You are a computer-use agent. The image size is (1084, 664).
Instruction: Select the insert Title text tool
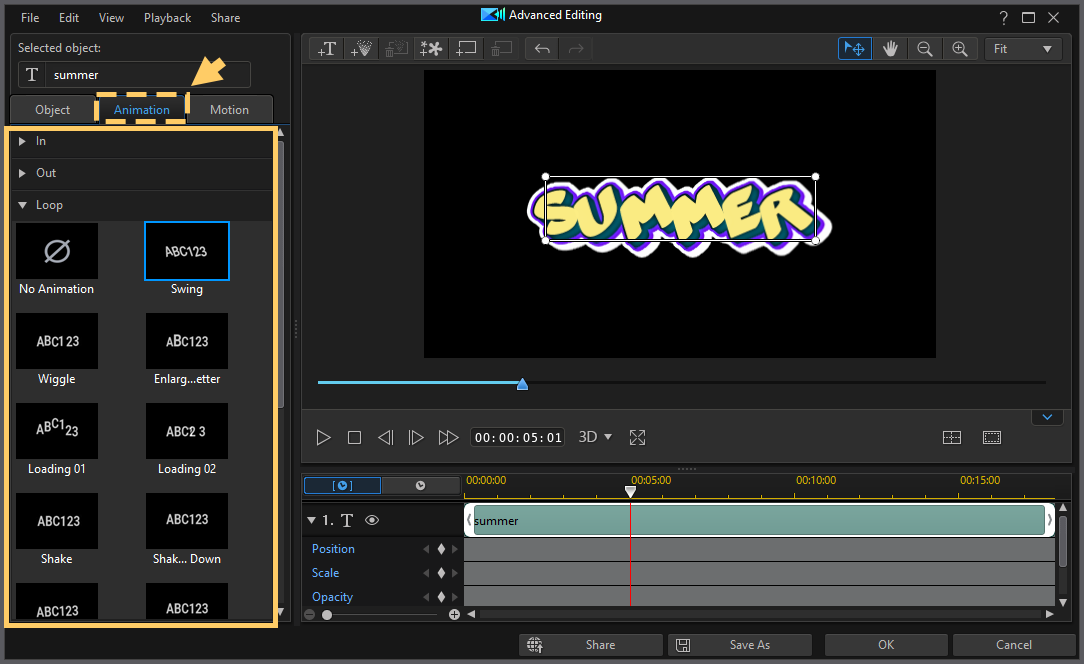(x=326, y=48)
